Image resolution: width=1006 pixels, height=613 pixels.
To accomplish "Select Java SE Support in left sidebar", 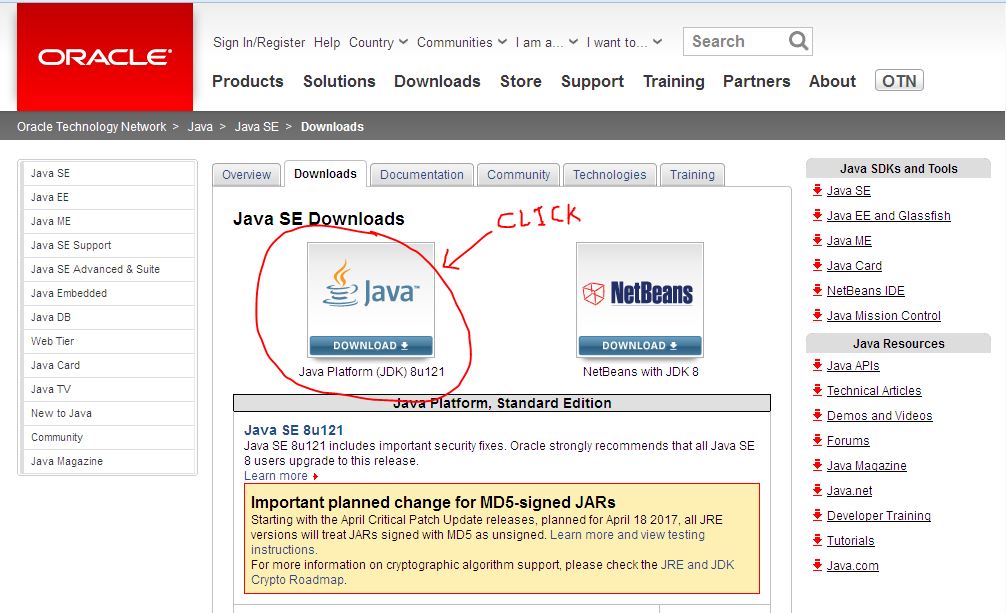I will 108,245.
